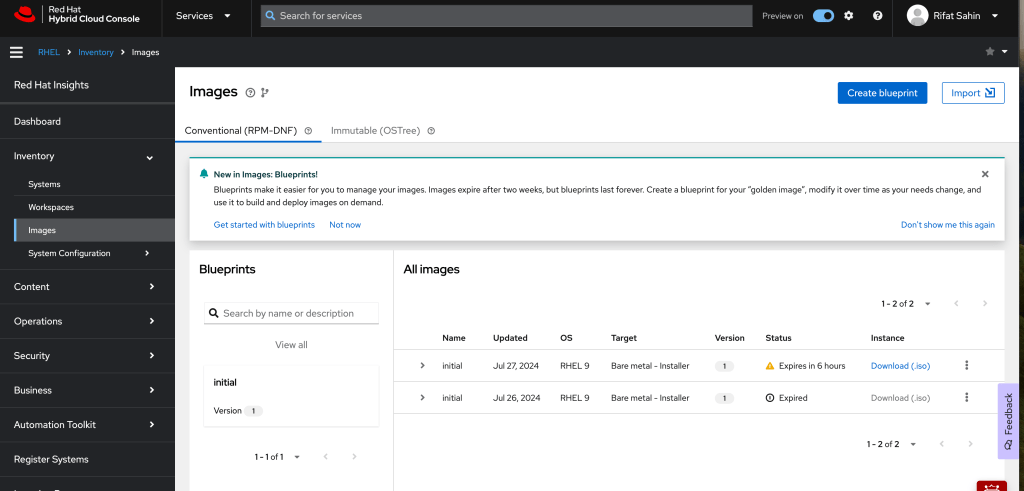Open kebab menu for Jul 27, 2024 image
This screenshot has height=491, width=1024.
[x=967, y=366]
